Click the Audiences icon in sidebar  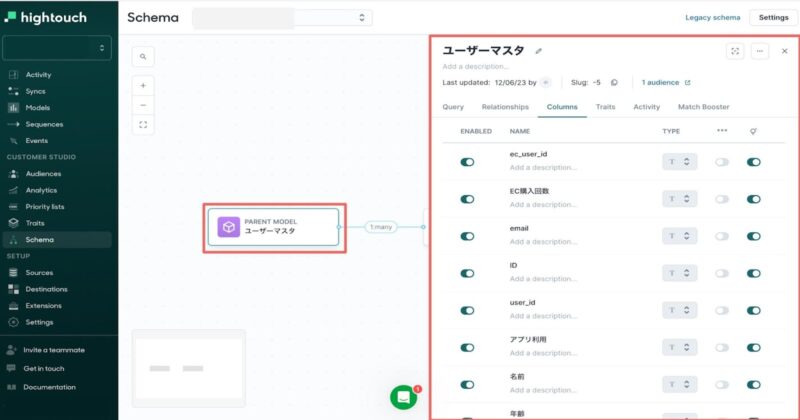pos(14,174)
